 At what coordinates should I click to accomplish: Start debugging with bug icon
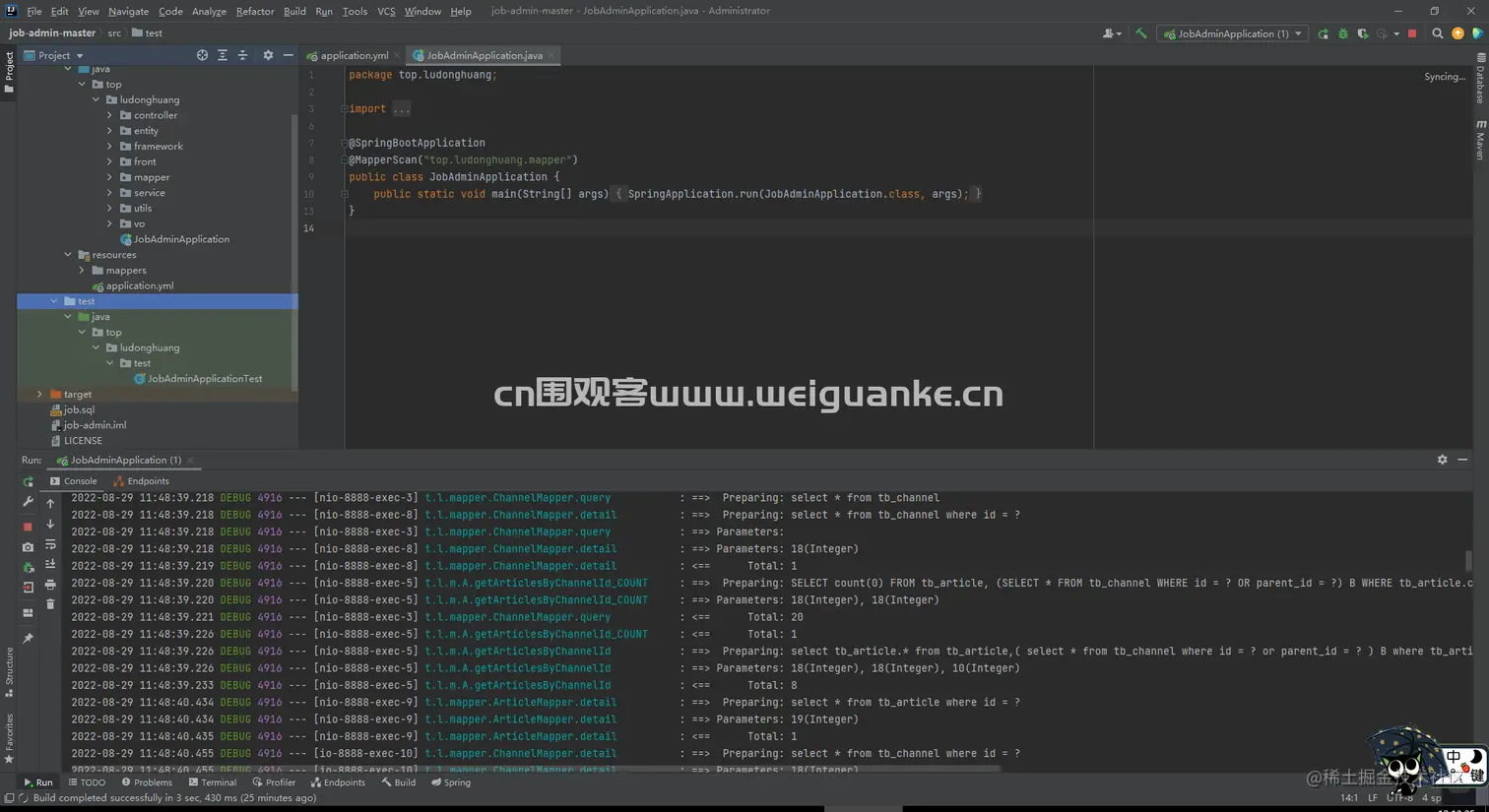[x=1343, y=33]
